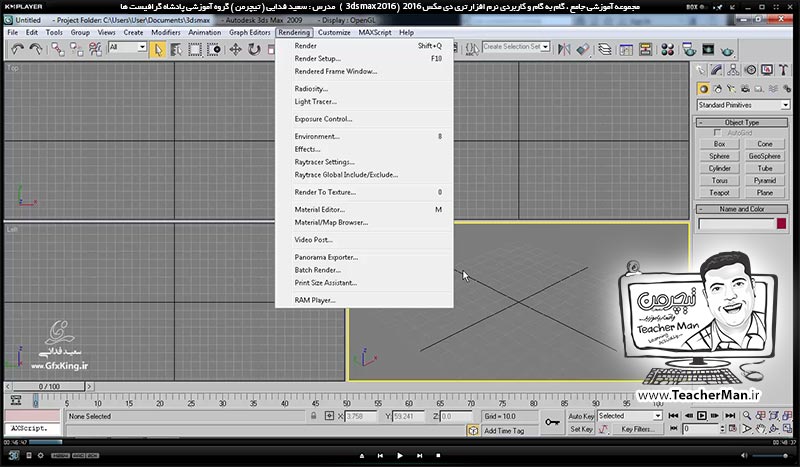Open the Customize menu
Viewport: 800px width, 467px height.
334,32
